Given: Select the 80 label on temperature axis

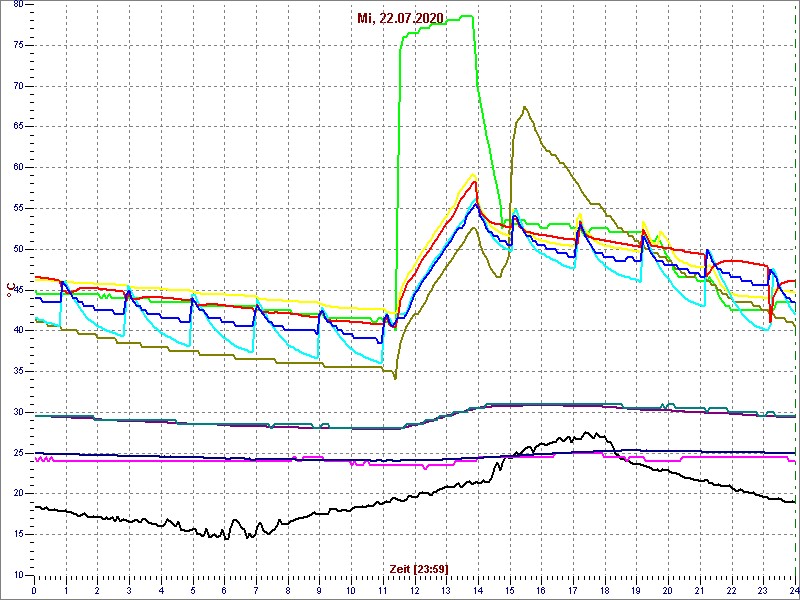Looking at the screenshot, I should (17, 5).
